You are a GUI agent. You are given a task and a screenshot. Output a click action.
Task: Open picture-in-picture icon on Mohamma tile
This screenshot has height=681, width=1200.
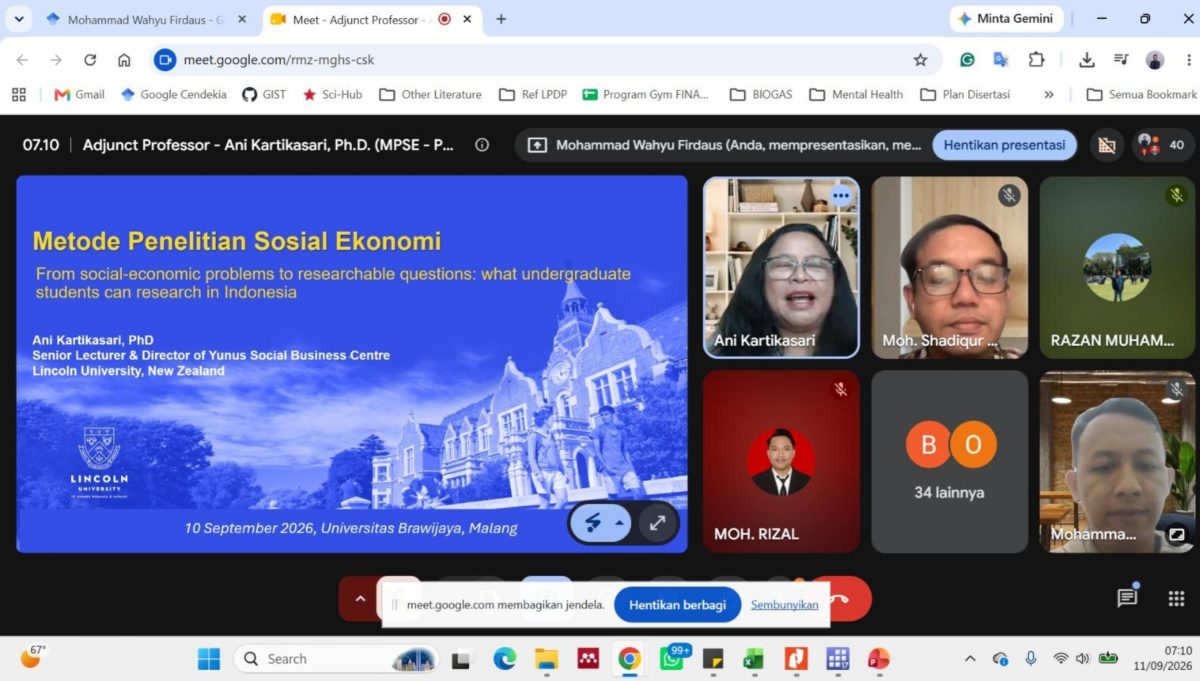pyautogui.click(x=1177, y=534)
